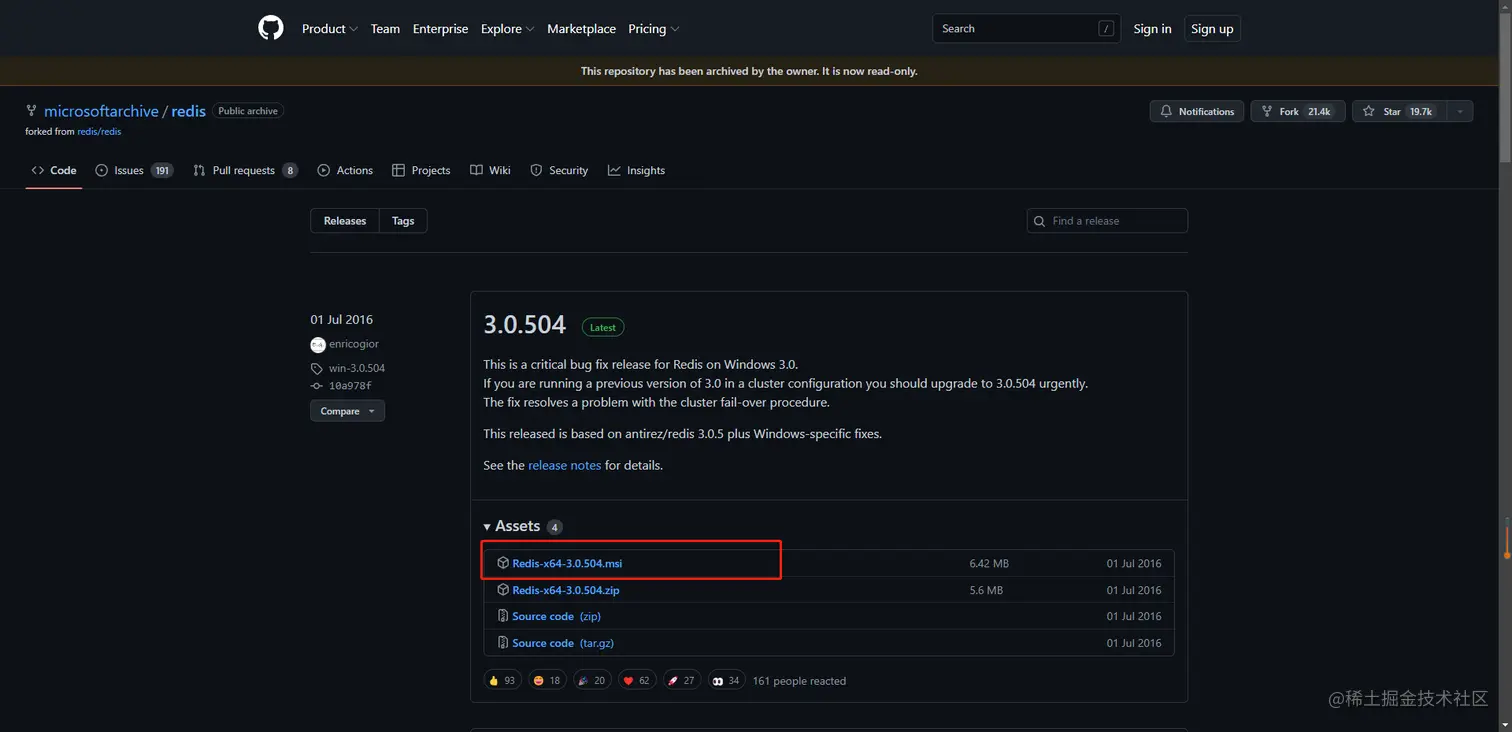
Task: Select the Releases button
Action: pos(345,221)
